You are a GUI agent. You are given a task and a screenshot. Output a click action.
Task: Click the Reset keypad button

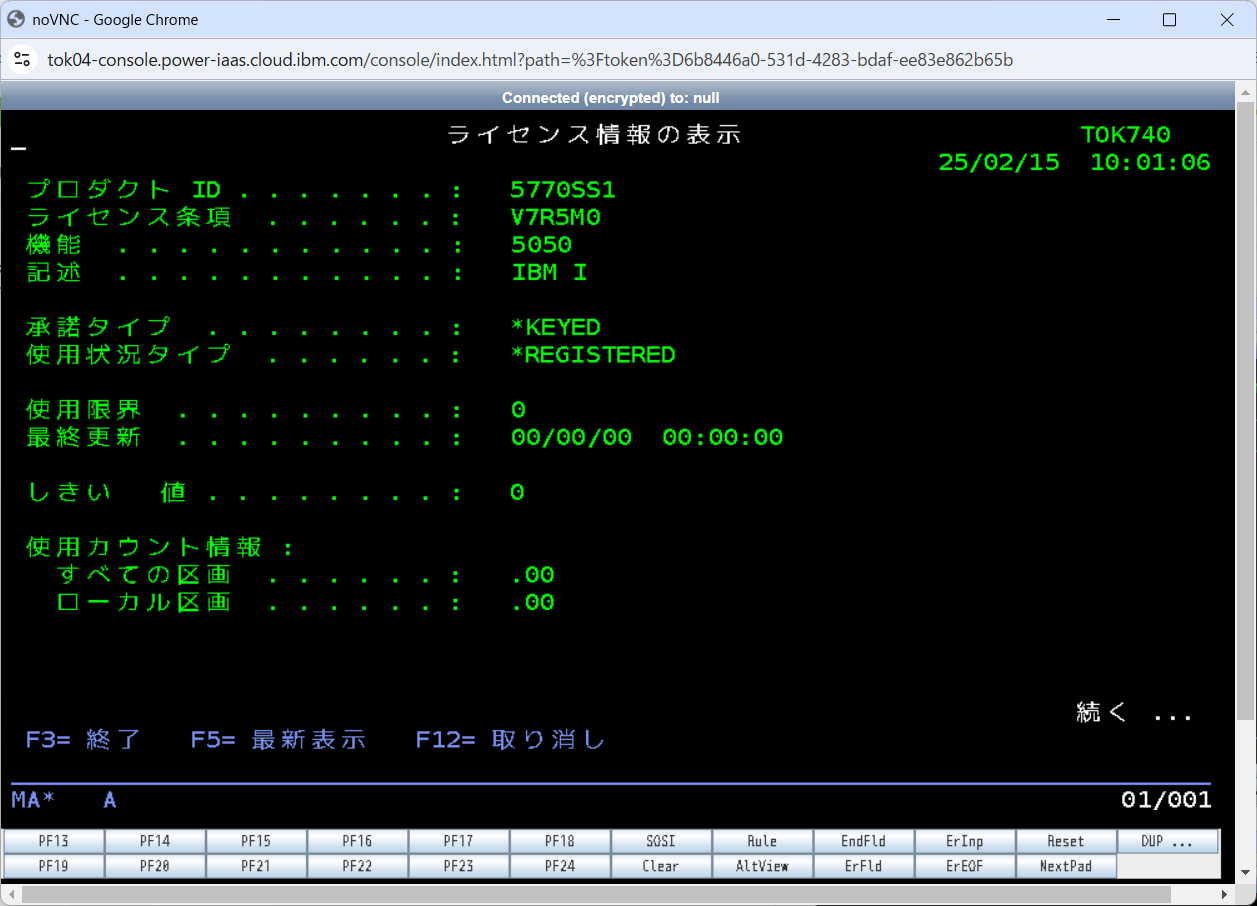coord(1066,841)
